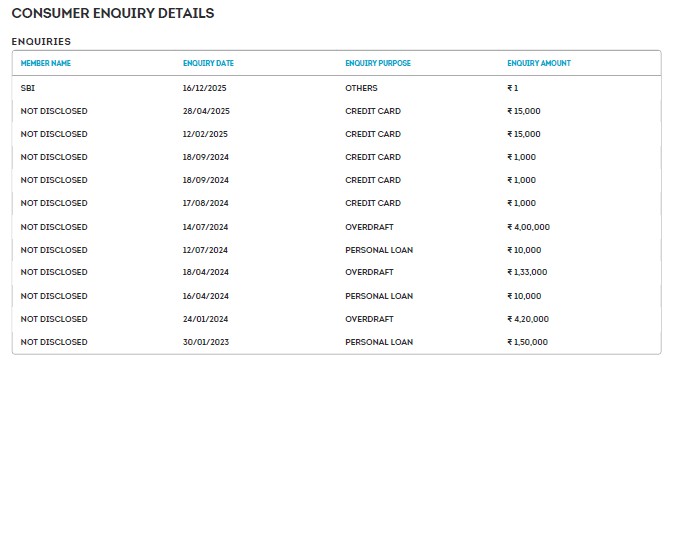677x547 pixels.
Task: Sort by the Enquiry Date column header
Action: (x=208, y=63)
